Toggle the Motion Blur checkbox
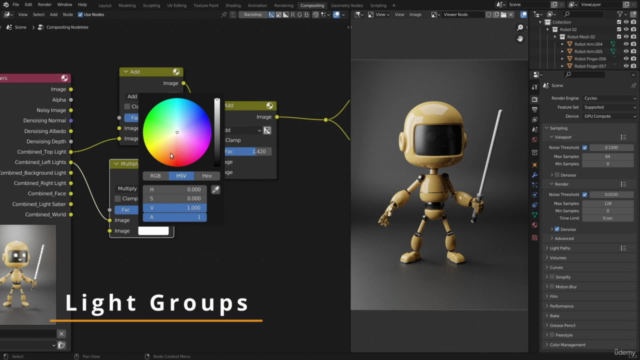The image size is (640, 360). point(552,287)
